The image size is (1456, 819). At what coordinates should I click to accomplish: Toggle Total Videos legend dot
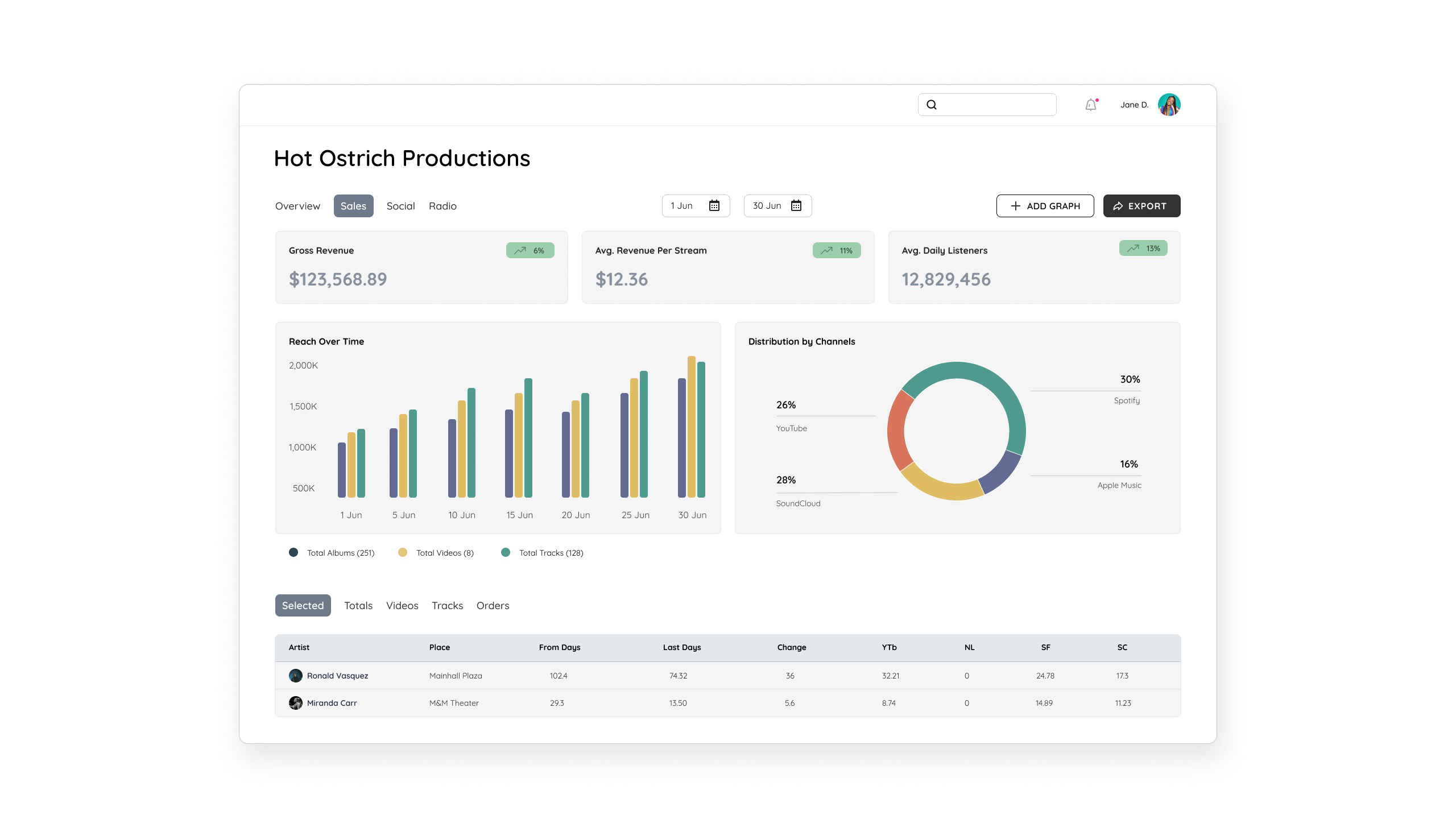(x=403, y=552)
